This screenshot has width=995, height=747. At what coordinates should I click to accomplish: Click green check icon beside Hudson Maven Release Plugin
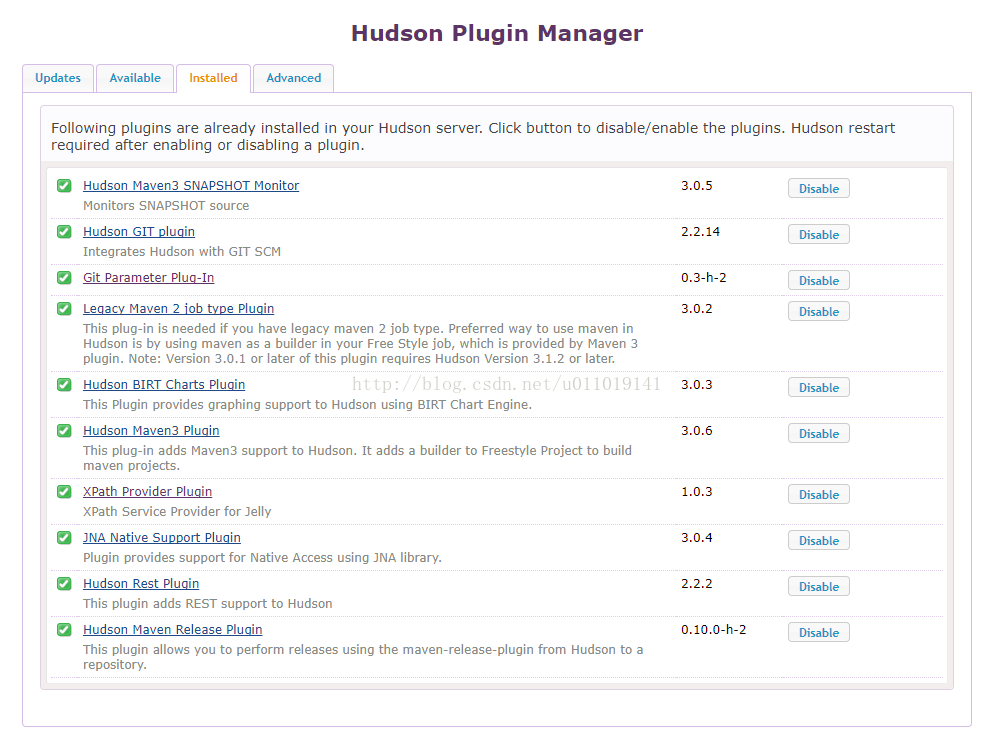[x=64, y=630]
